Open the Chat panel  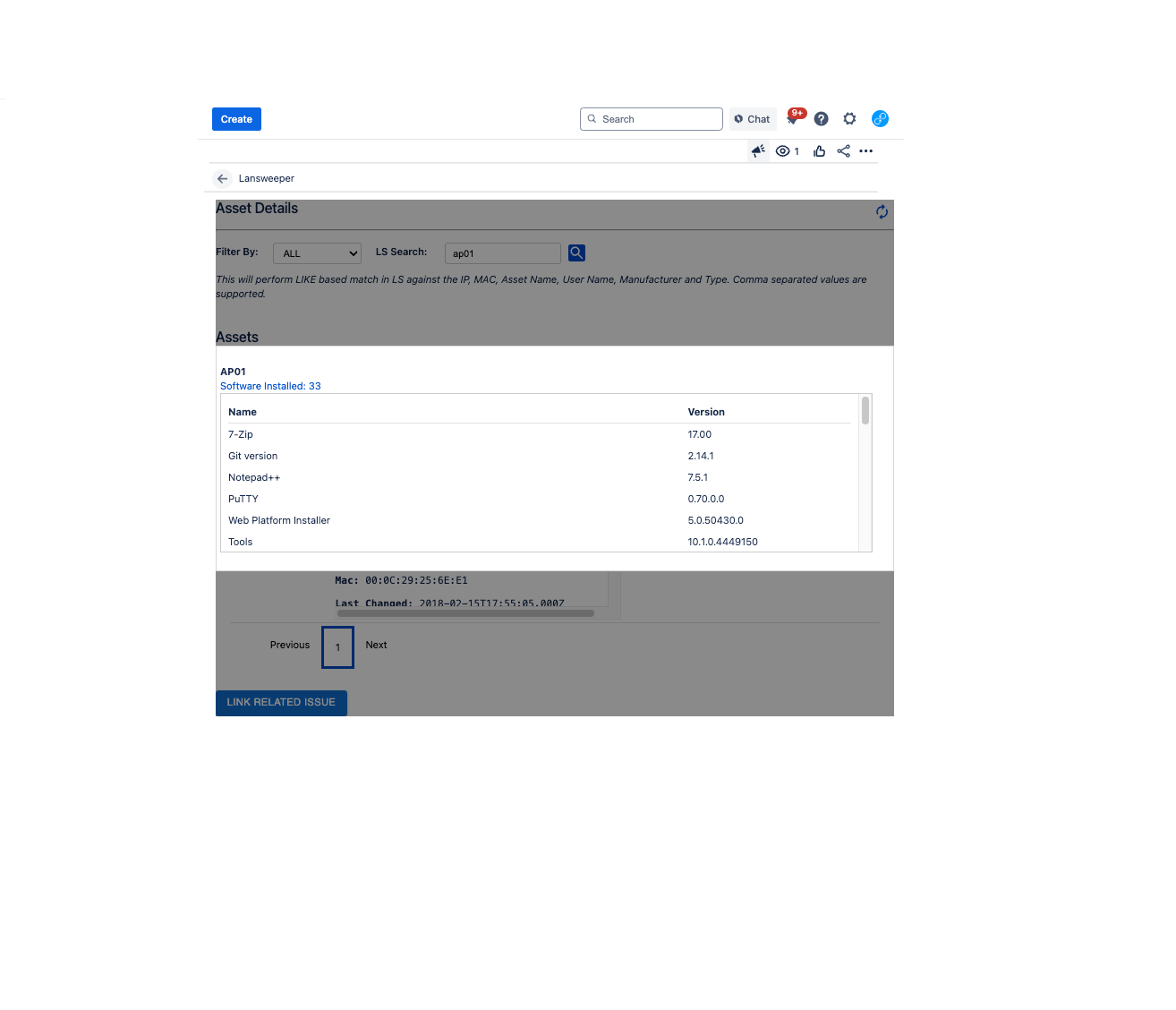coord(753,119)
